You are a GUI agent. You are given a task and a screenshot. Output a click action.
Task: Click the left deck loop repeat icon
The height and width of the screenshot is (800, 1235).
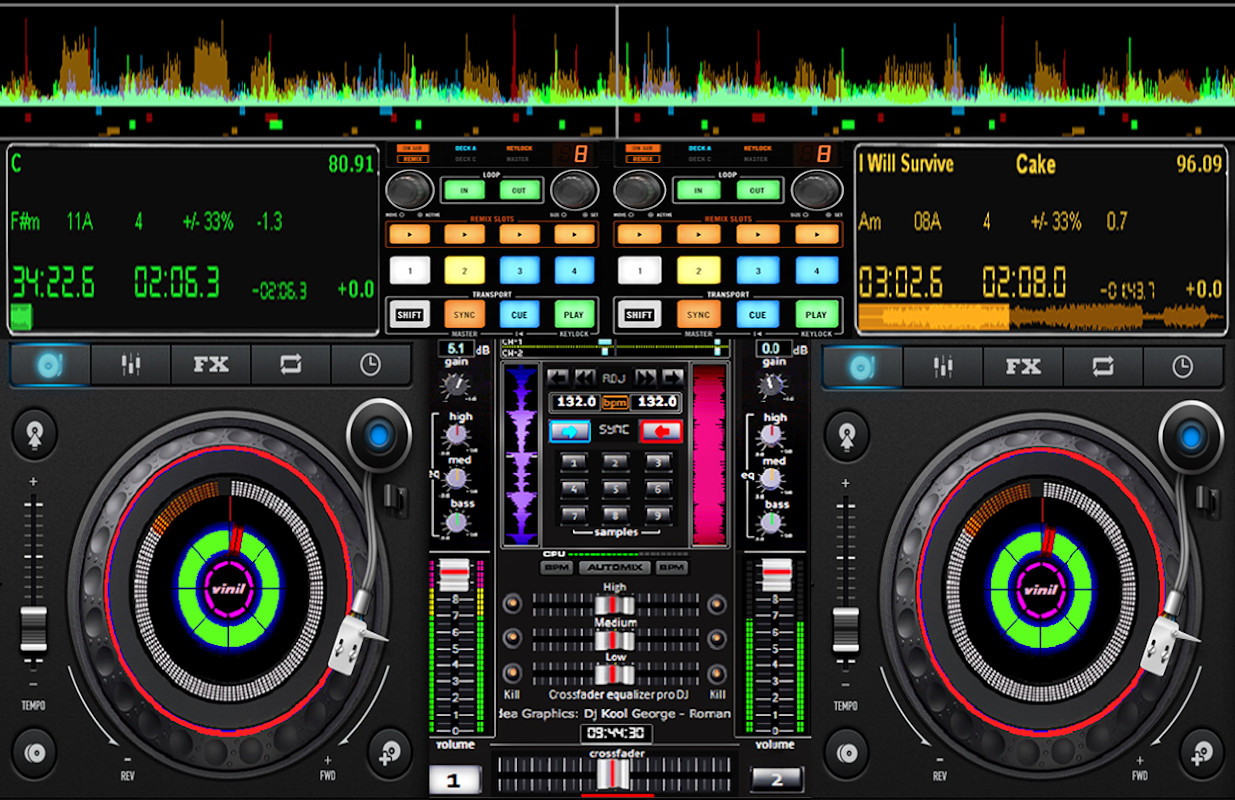tap(290, 366)
